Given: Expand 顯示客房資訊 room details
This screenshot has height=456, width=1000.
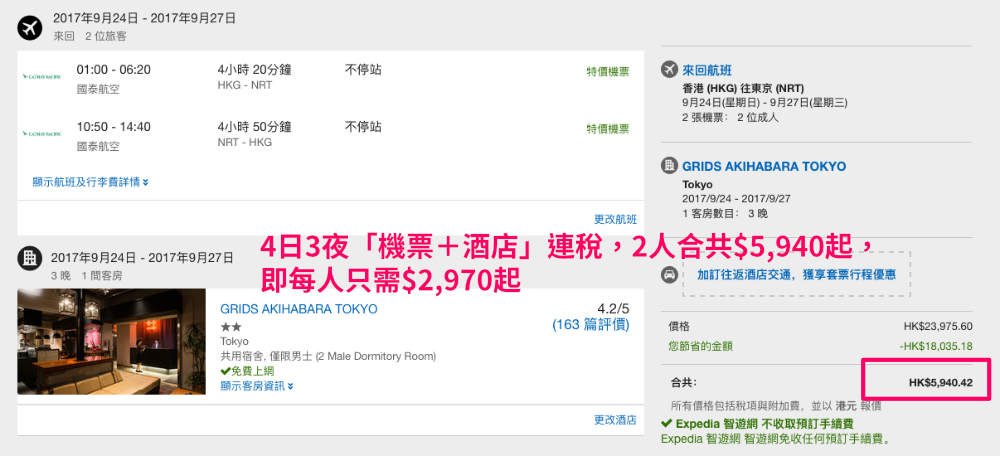Looking at the screenshot, I should (257, 386).
